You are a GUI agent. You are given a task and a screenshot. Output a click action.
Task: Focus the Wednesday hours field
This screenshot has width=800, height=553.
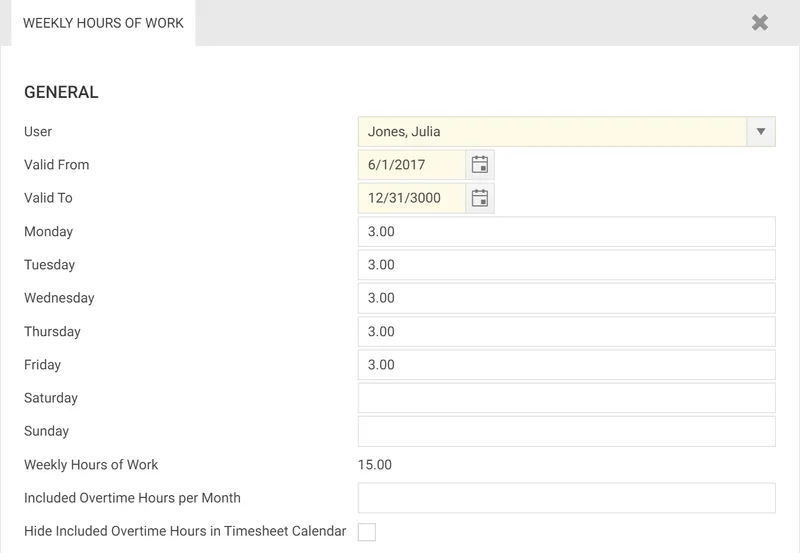pos(566,298)
